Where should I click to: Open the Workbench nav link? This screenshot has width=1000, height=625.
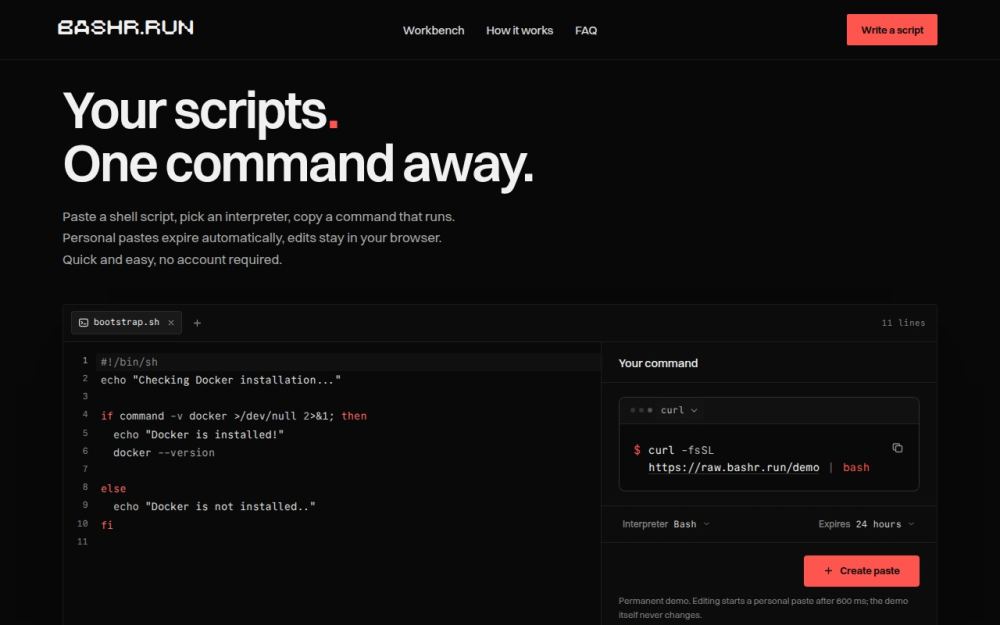[x=433, y=30]
